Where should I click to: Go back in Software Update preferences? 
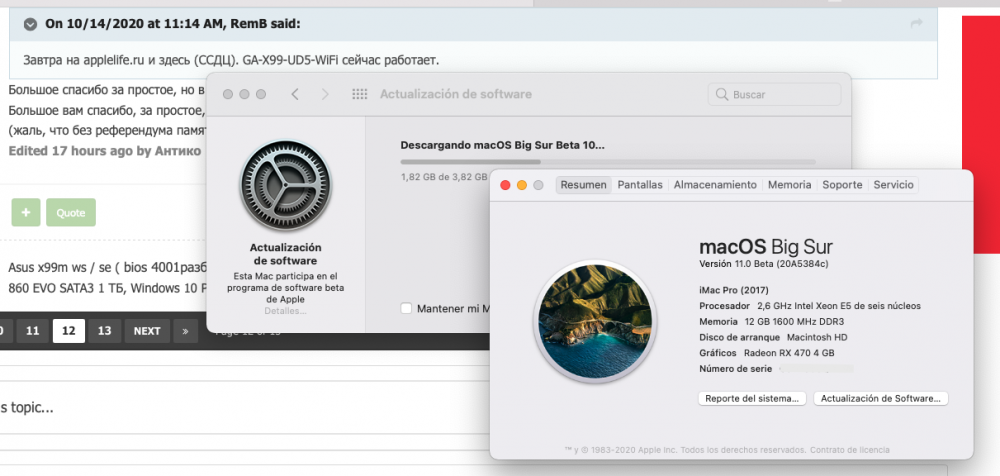[295, 94]
